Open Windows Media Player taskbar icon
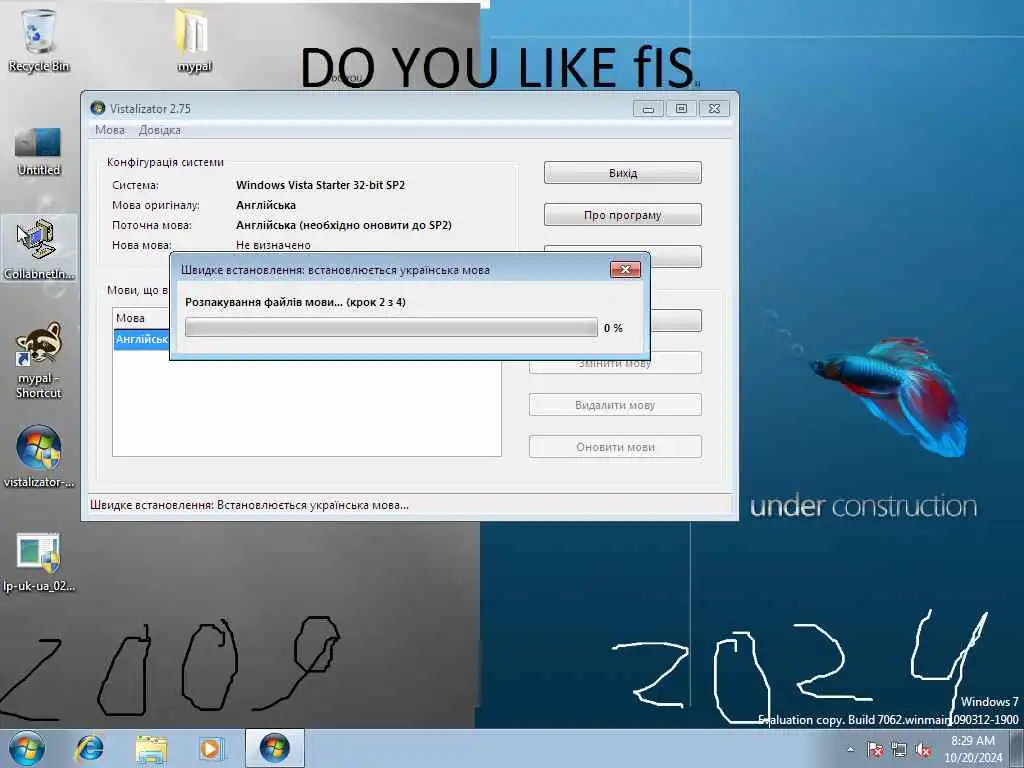1024x768 pixels. point(211,748)
